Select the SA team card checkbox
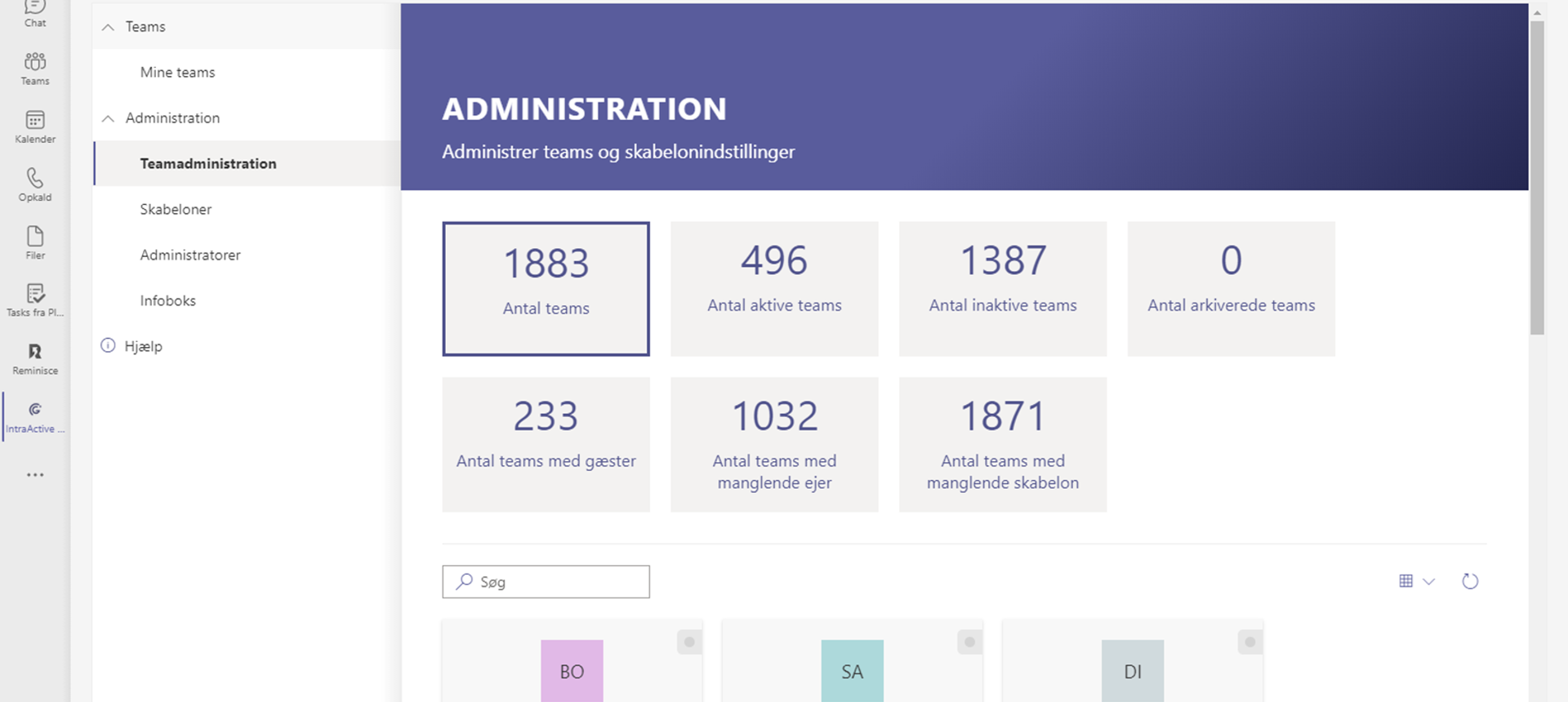 [969, 642]
